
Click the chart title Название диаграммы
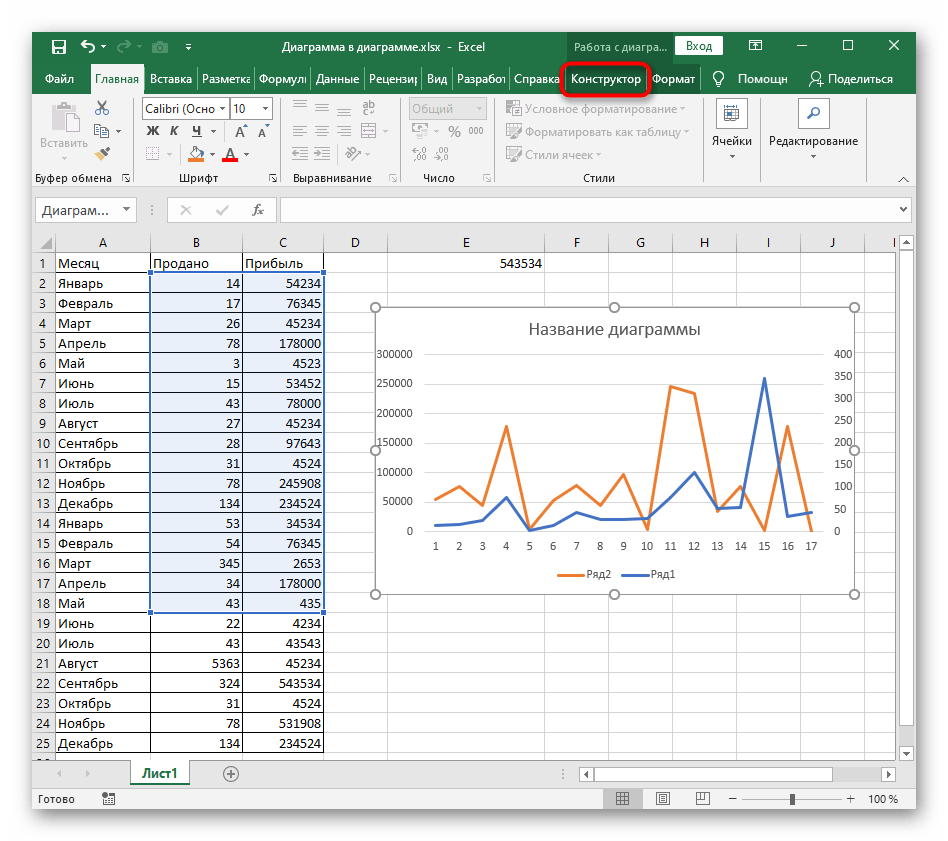click(x=614, y=329)
